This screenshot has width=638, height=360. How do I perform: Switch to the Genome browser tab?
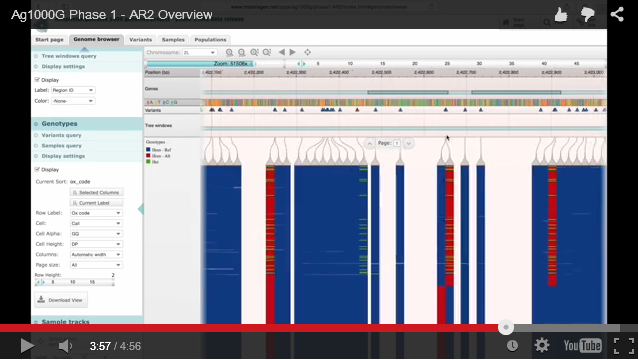96,39
